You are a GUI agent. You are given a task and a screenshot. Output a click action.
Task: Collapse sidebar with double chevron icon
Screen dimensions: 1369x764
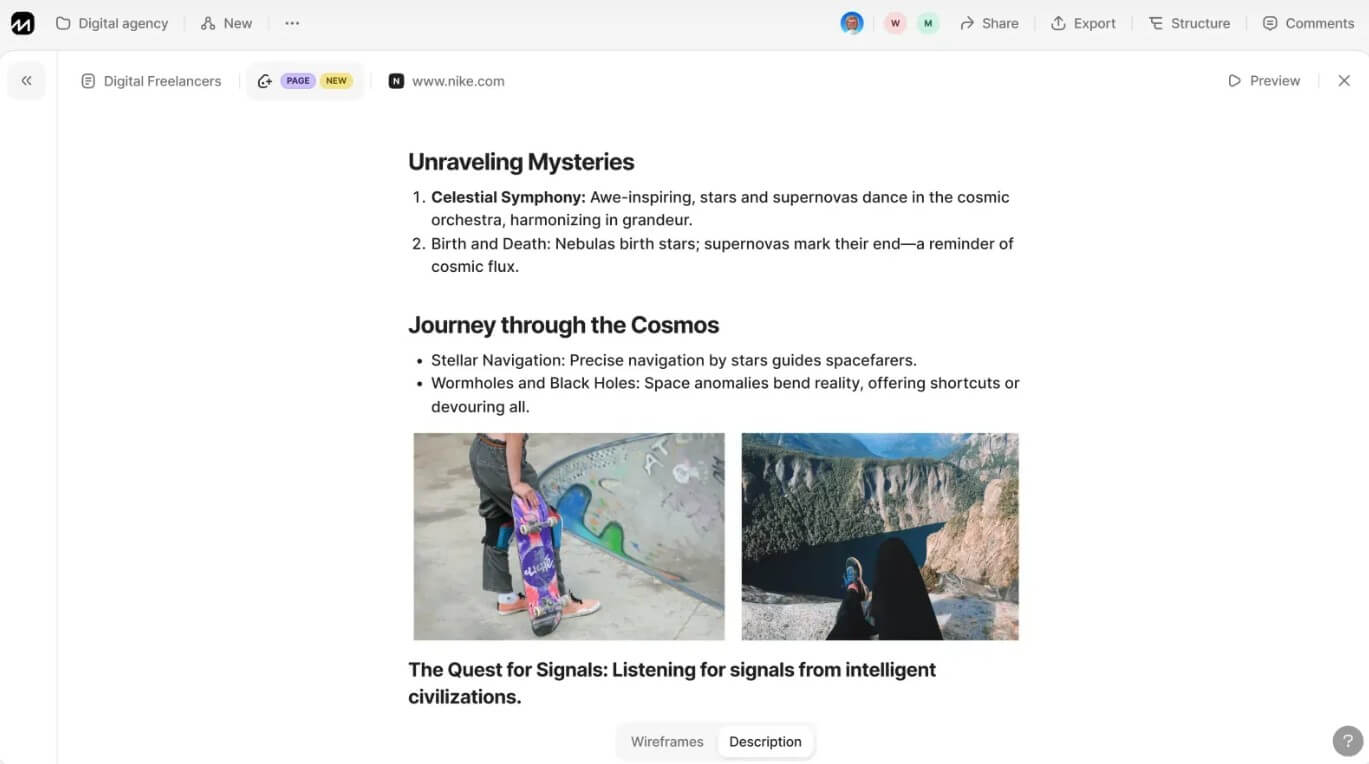point(26,81)
